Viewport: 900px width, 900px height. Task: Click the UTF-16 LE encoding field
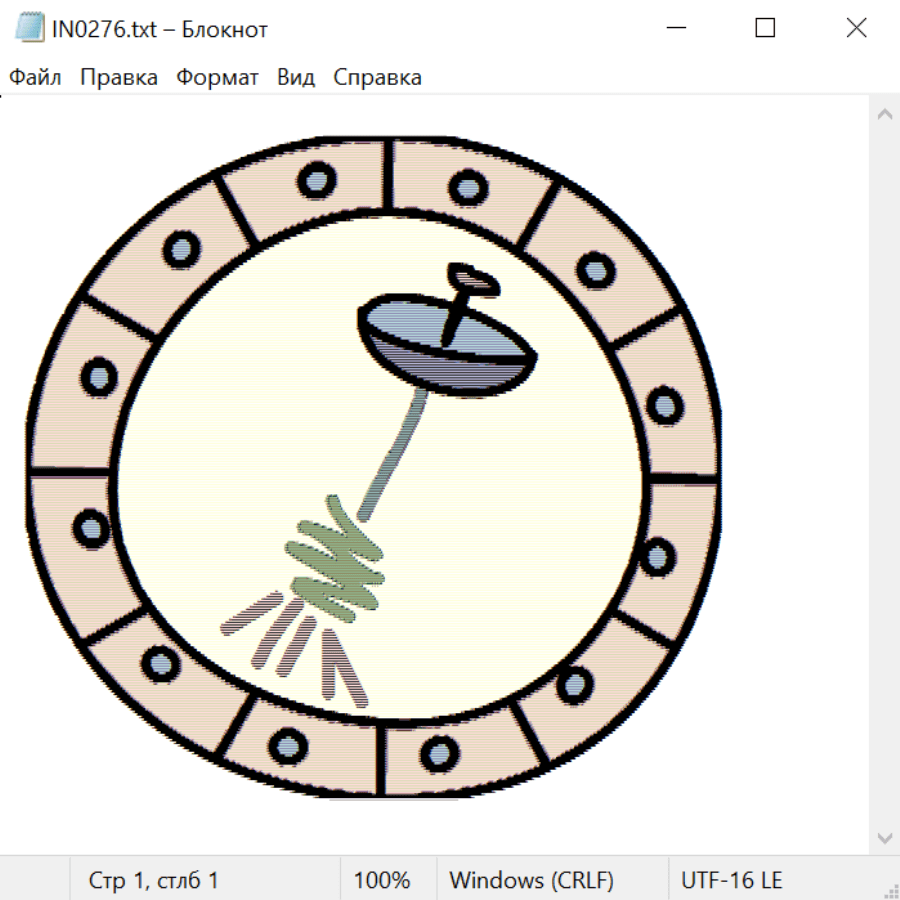click(731, 881)
